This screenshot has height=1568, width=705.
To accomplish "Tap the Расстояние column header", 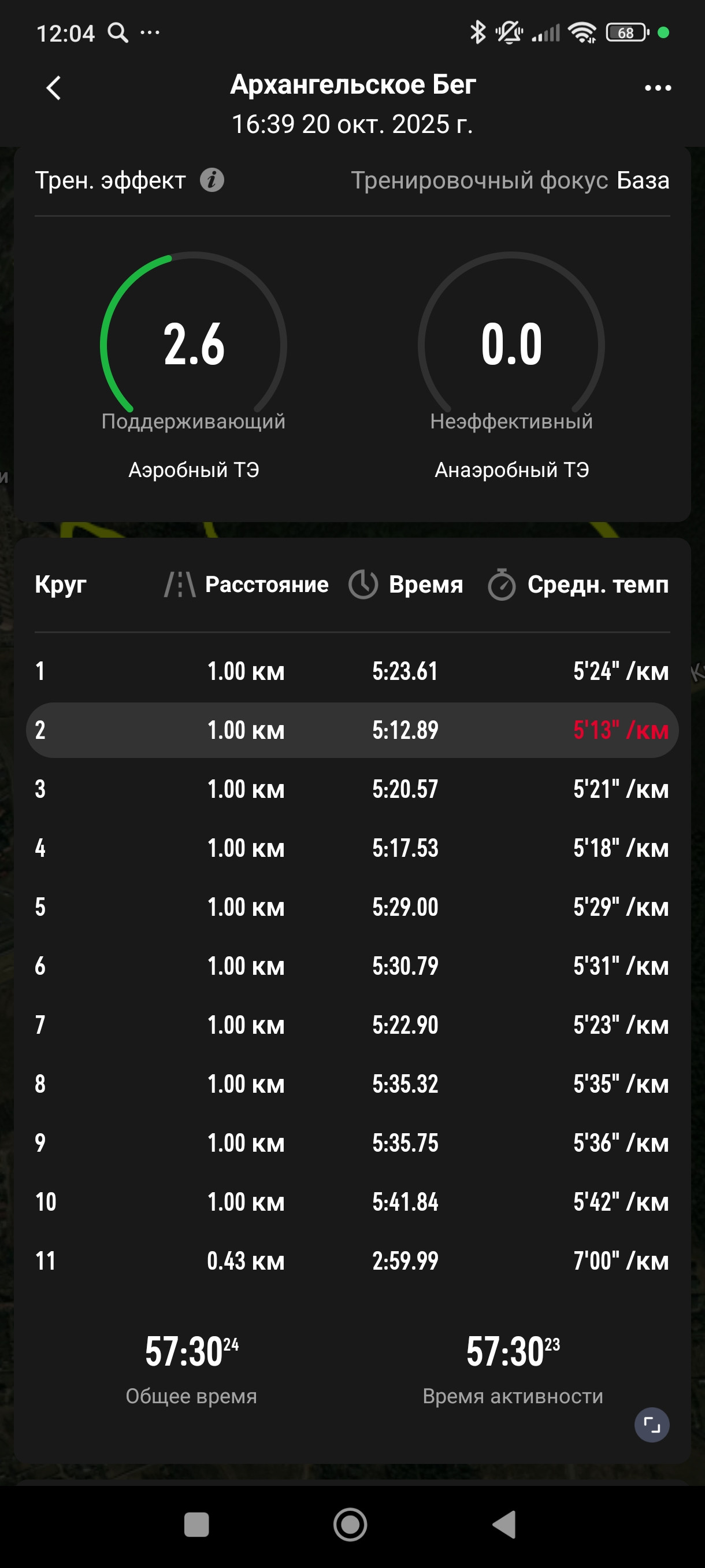I will click(x=266, y=585).
